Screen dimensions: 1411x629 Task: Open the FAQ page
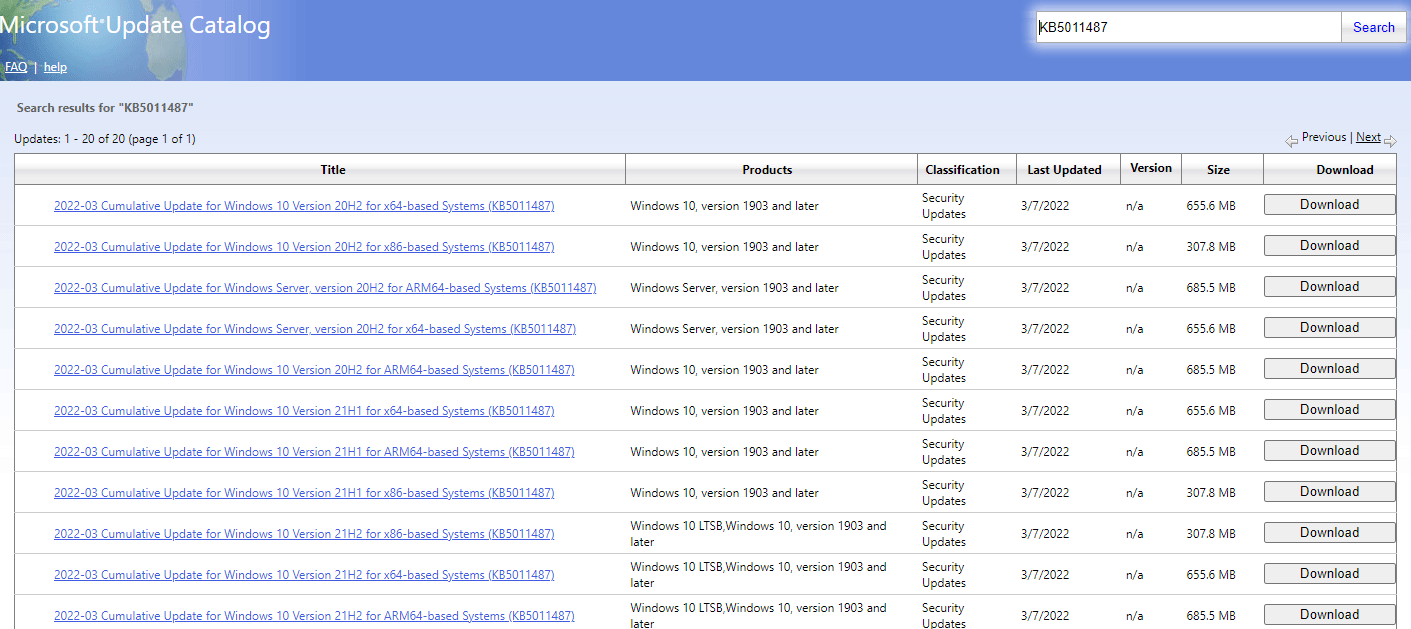pyautogui.click(x=15, y=66)
